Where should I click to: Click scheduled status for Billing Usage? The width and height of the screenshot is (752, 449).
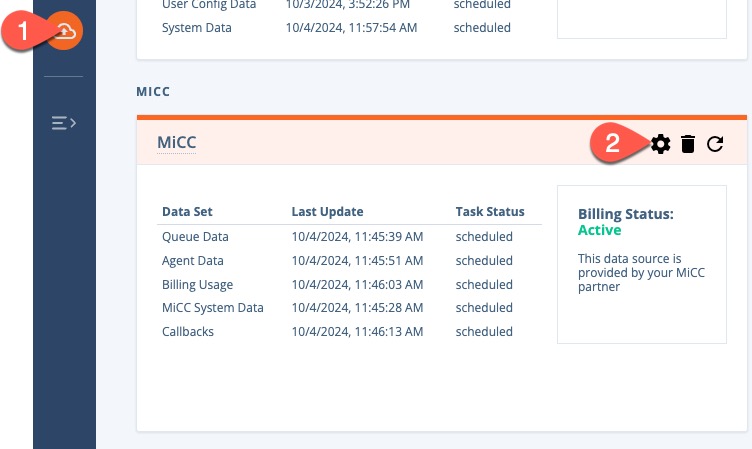(x=484, y=284)
